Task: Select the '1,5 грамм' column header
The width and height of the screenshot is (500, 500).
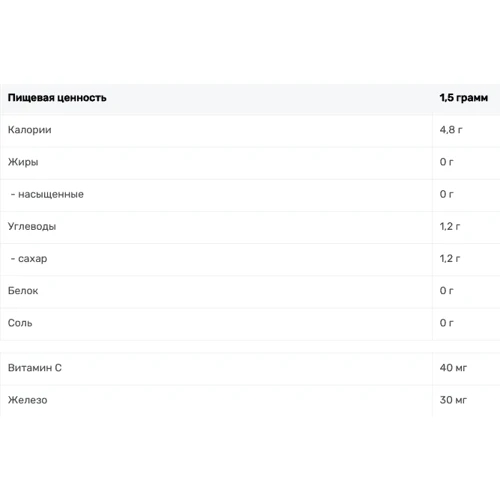Action: (464, 98)
